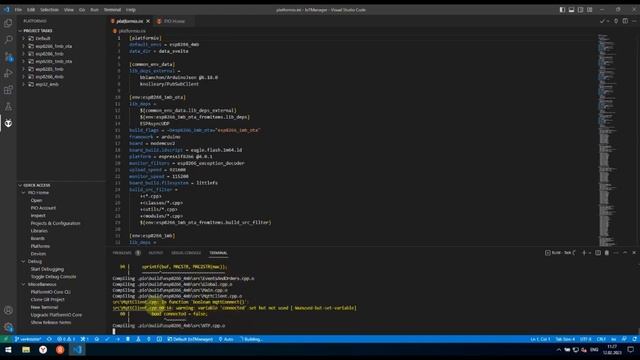This screenshot has height=360, width=640.
Task: Toggle Debug Console in Quick Access
Action: tap(53, 277)
